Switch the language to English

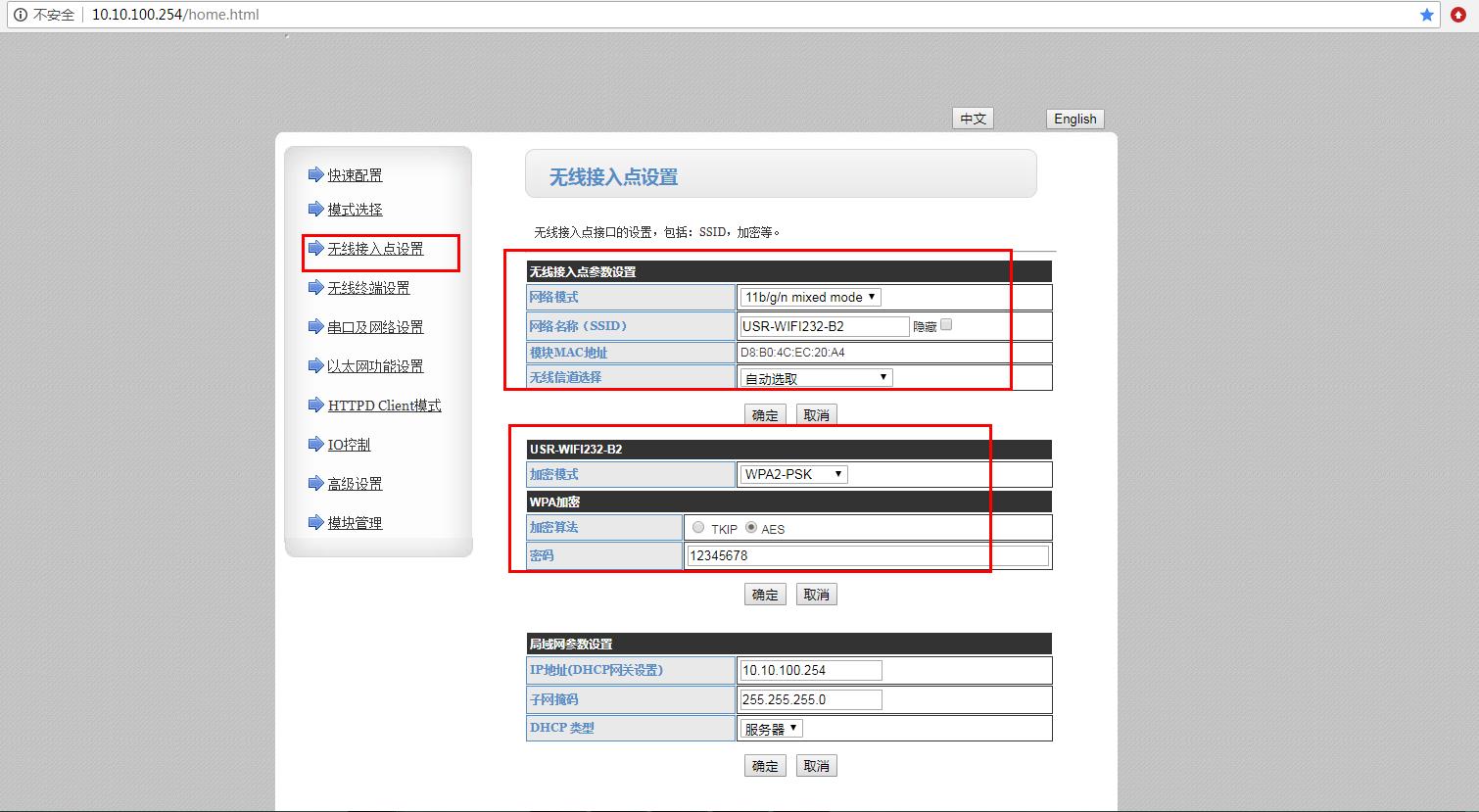point(1074,119)
